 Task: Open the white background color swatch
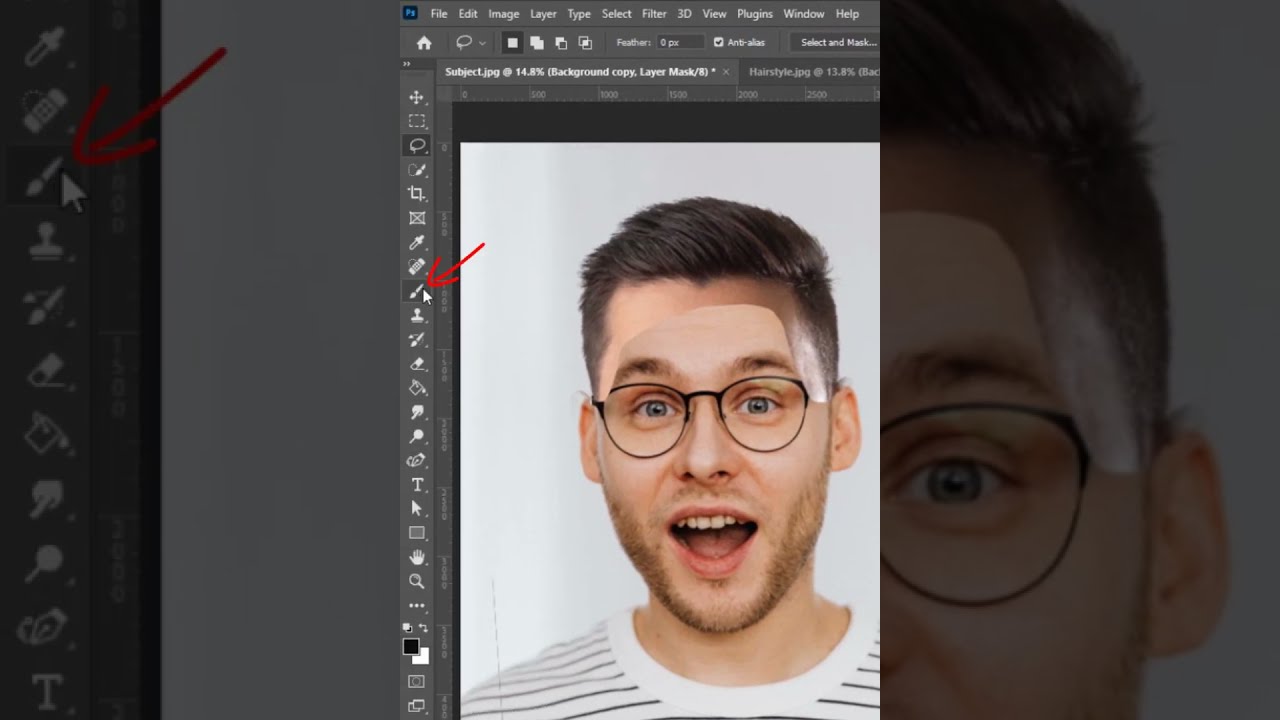click(424, 657)
